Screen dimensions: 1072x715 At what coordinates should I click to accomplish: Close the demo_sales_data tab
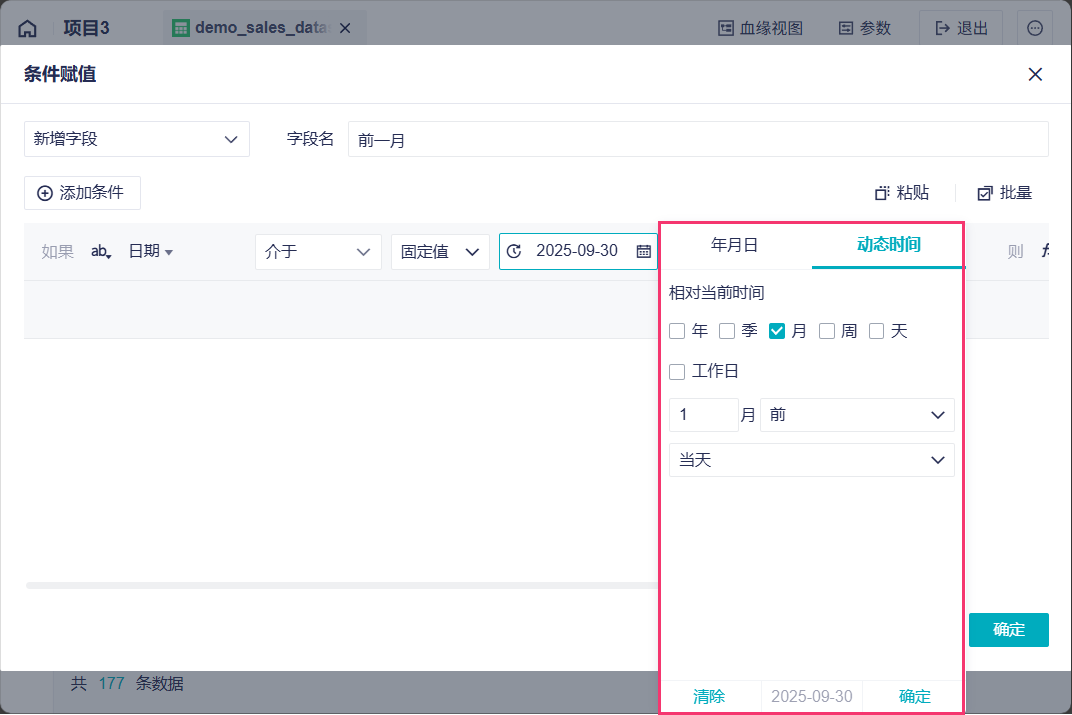coord(345,28)
